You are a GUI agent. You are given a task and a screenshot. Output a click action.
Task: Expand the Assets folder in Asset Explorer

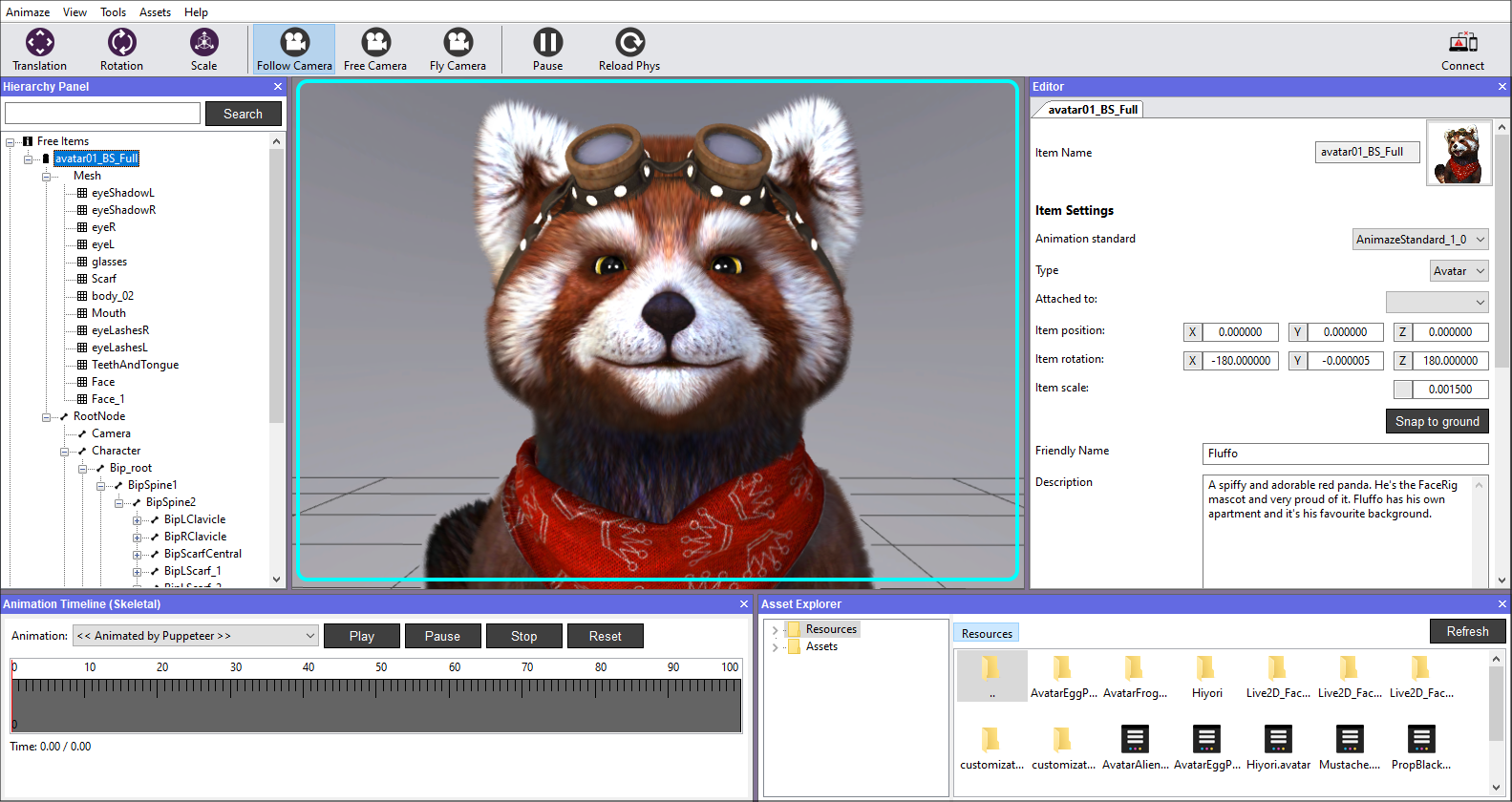[775, 647]
